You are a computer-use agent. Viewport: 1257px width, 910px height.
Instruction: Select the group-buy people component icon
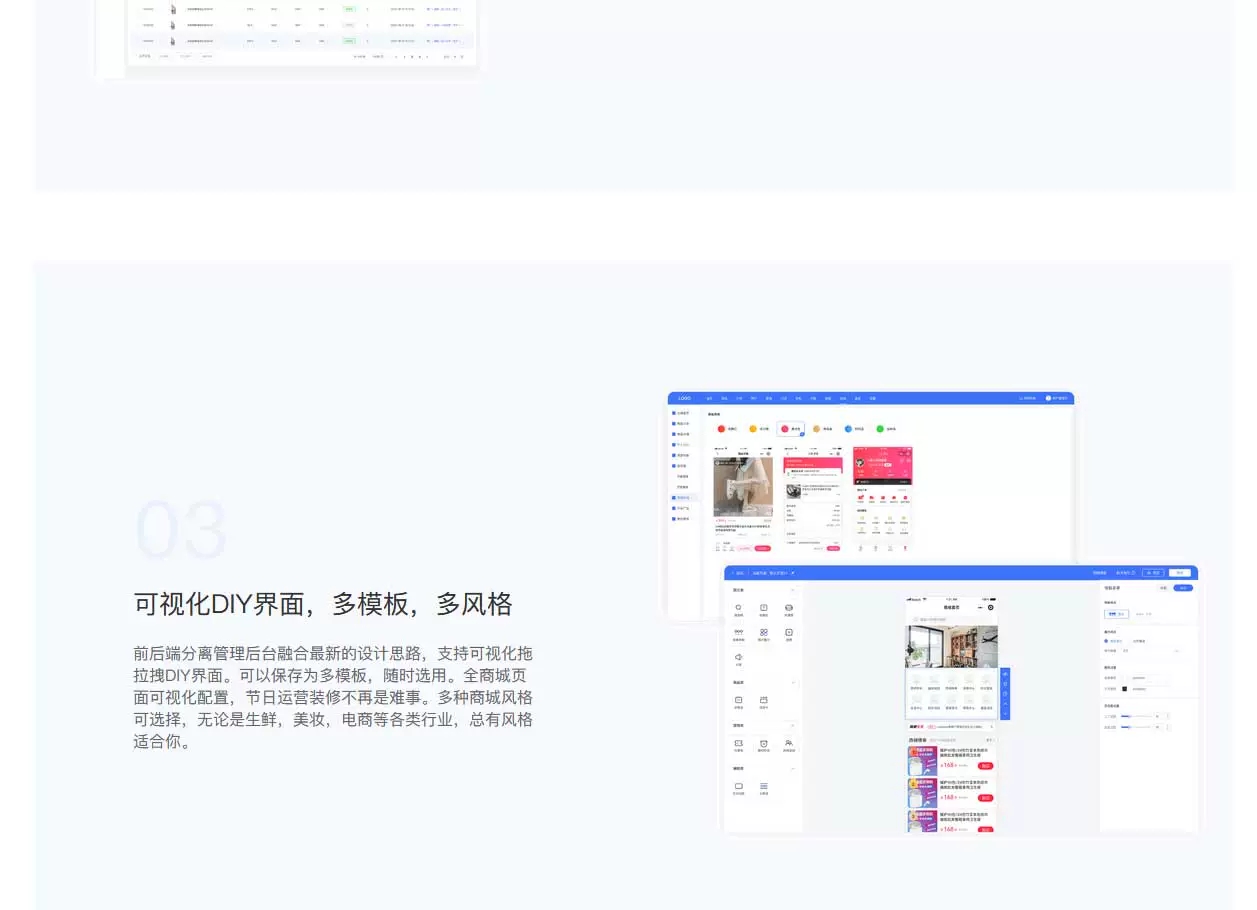(x=789, y=744)
